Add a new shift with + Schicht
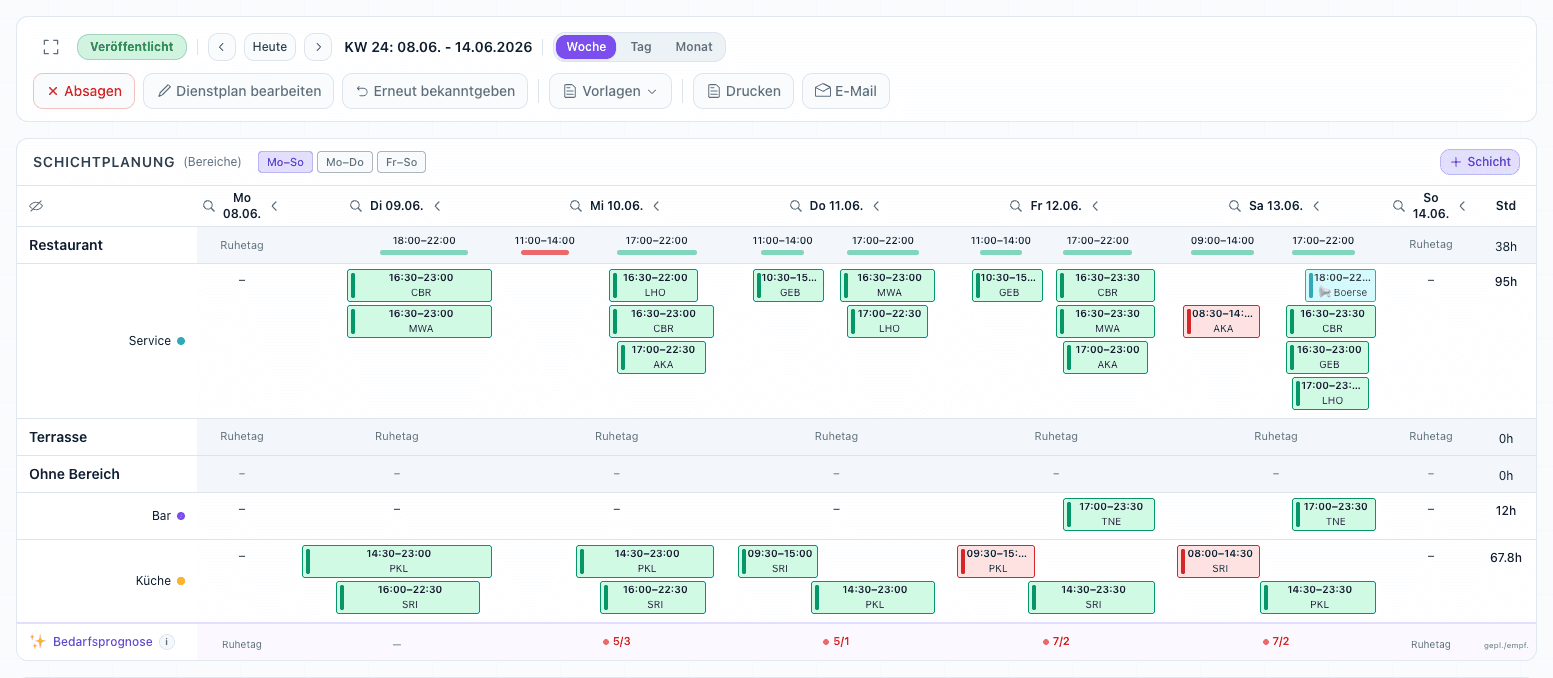The width and height of the screenshot is (1553, 678). pyautogui.click(x=1480, y=162)
